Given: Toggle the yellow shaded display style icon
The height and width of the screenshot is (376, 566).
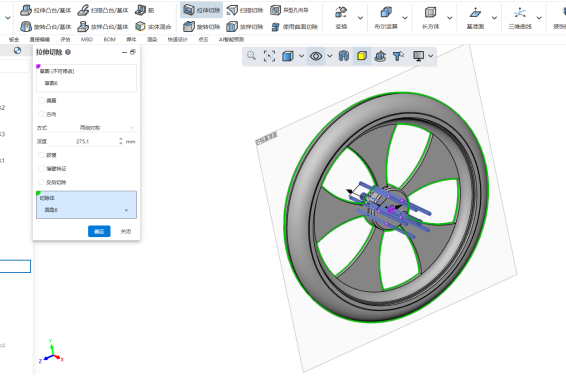Looking at the screenshot, I should (x=362, y=56).
